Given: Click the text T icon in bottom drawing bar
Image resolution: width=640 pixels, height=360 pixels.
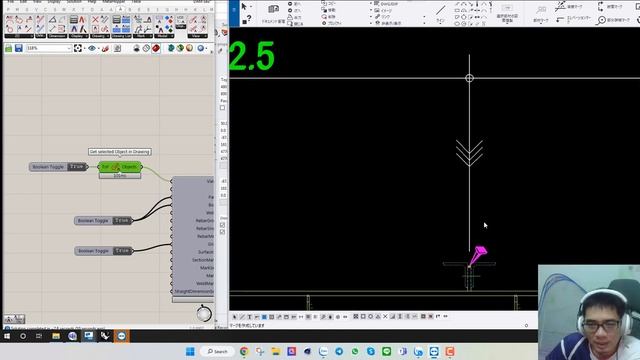Looking at the screenshot, I should (x=249, y=317).
